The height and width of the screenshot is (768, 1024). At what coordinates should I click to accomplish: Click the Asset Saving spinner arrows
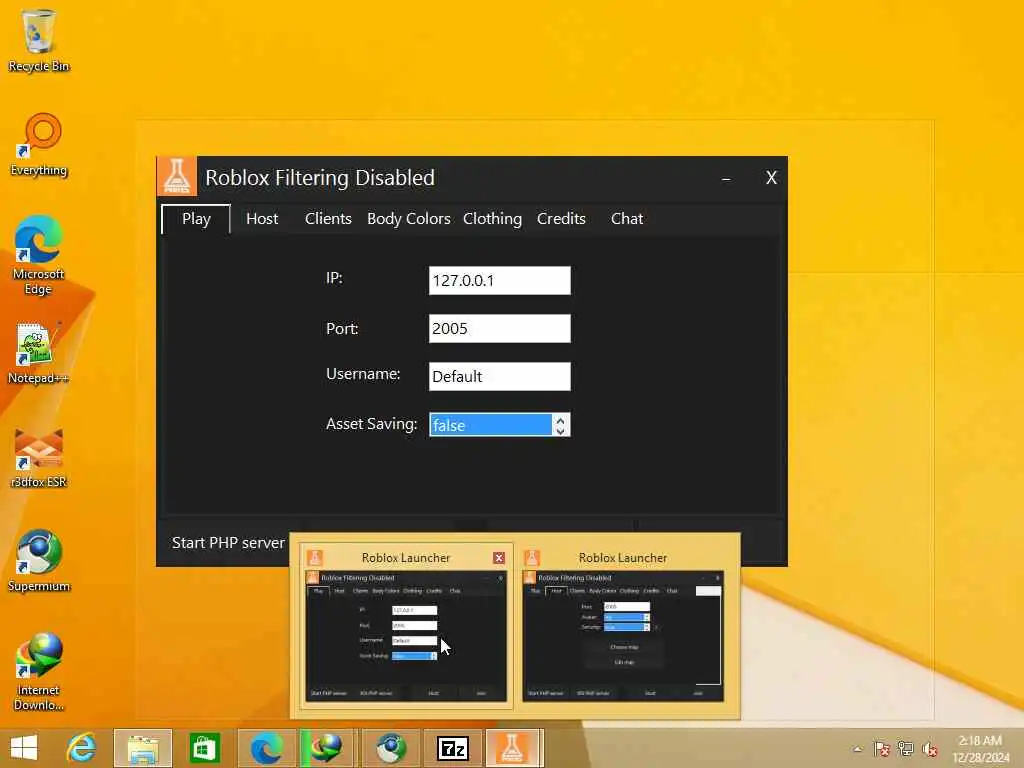click(x=561, y=424)
